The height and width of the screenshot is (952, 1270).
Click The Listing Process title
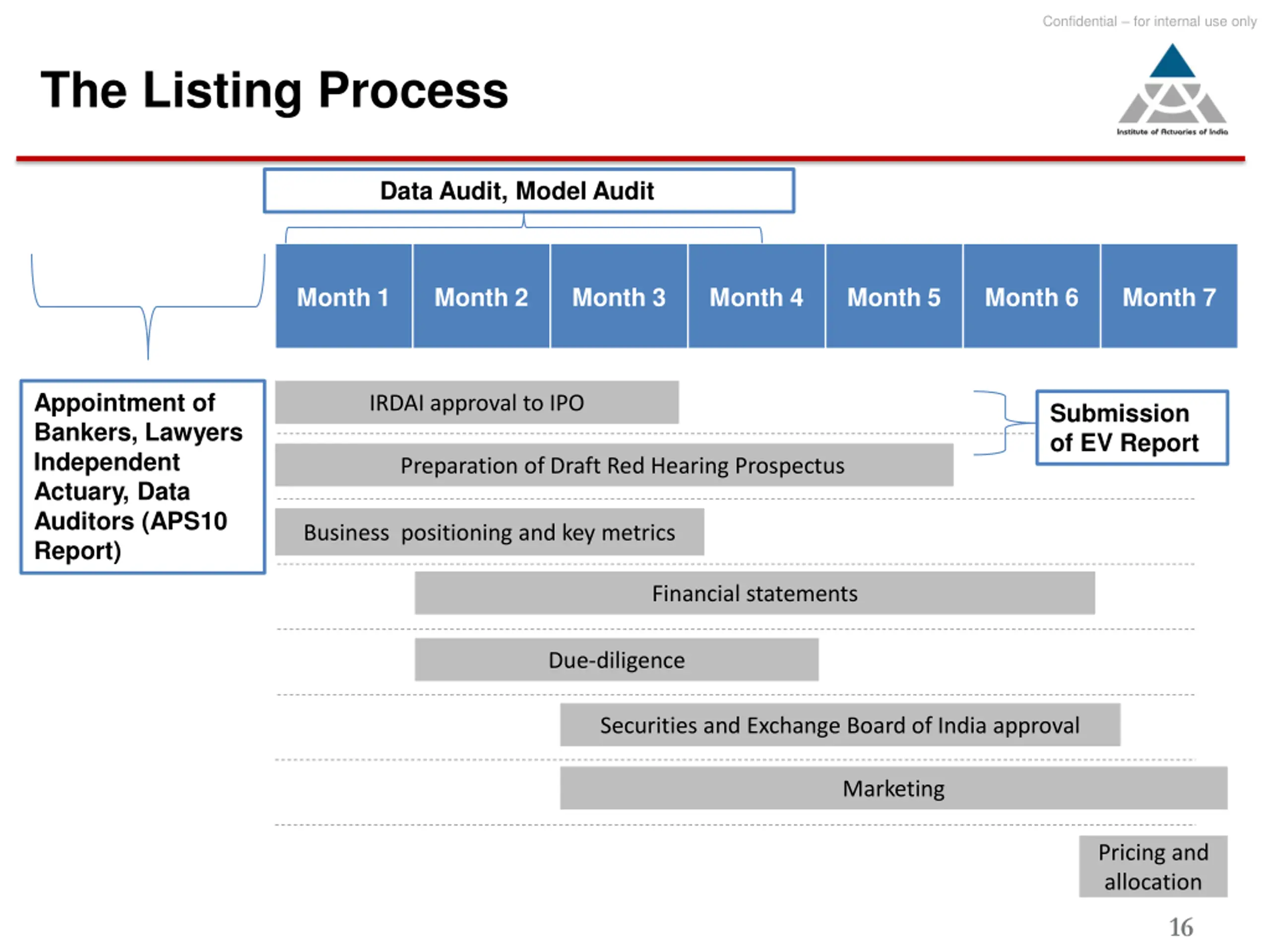coord(274,90)
